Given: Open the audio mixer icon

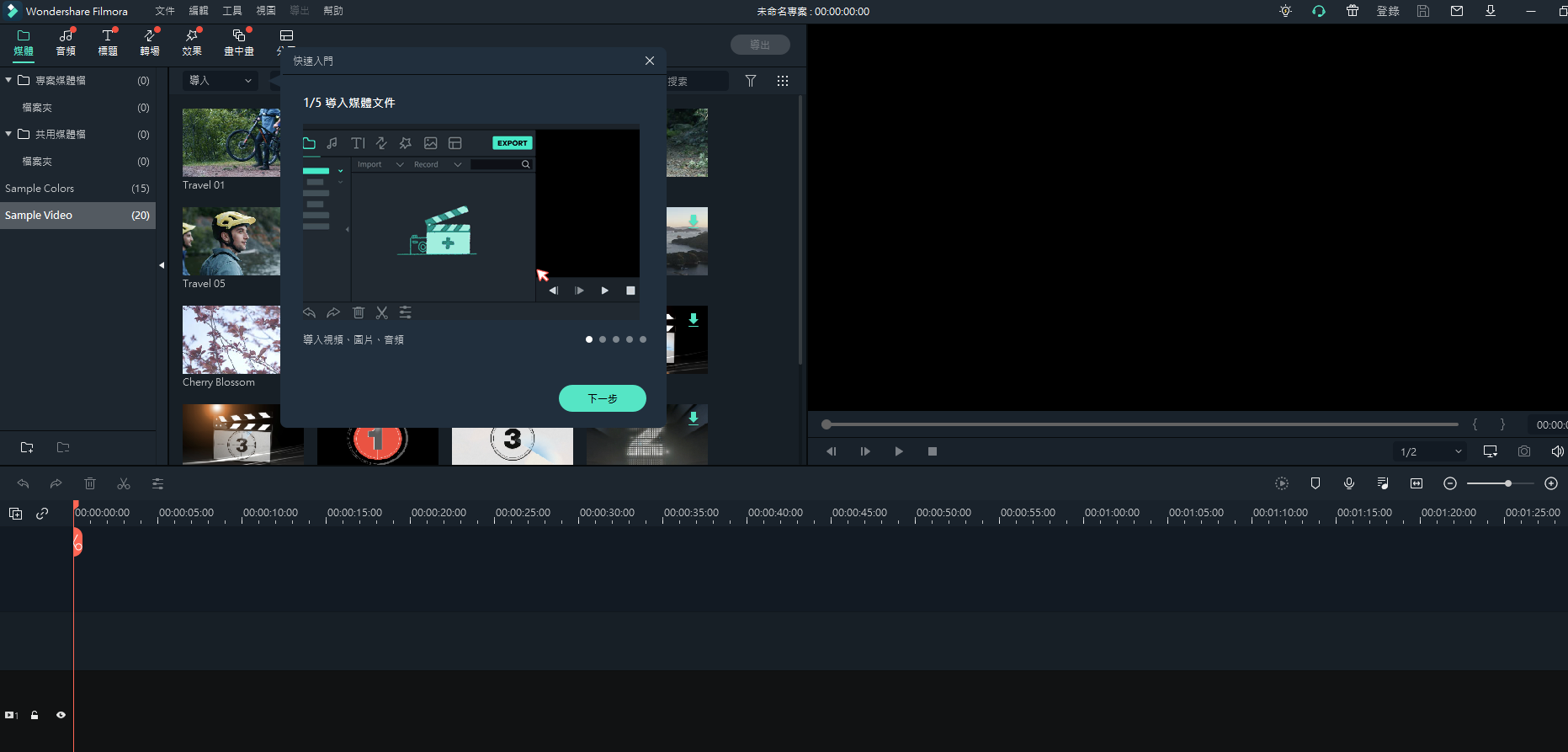Looking at the screenshot, I should (1383, 483).
